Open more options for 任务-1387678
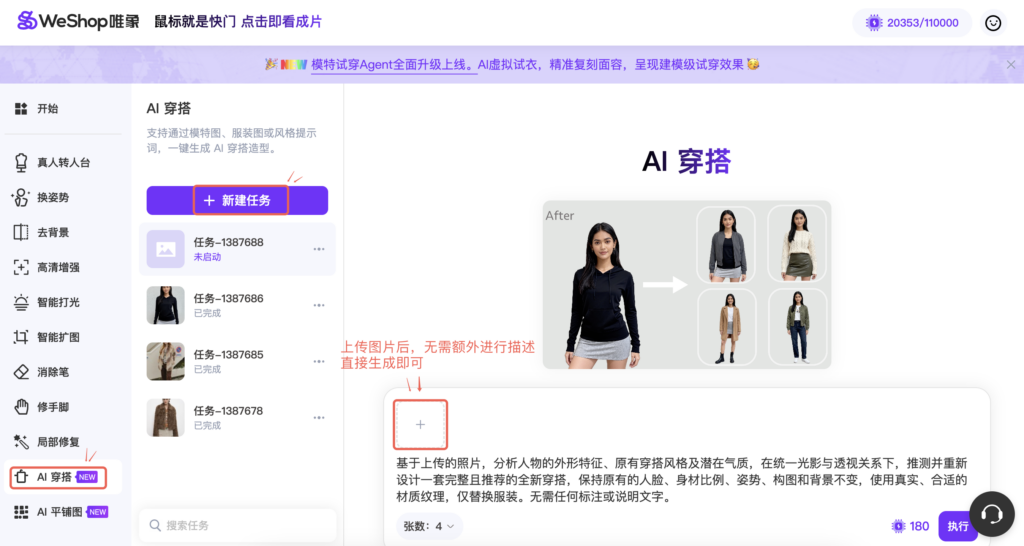The width and height of the screenshot is (1024, 546). coord(319,417)
